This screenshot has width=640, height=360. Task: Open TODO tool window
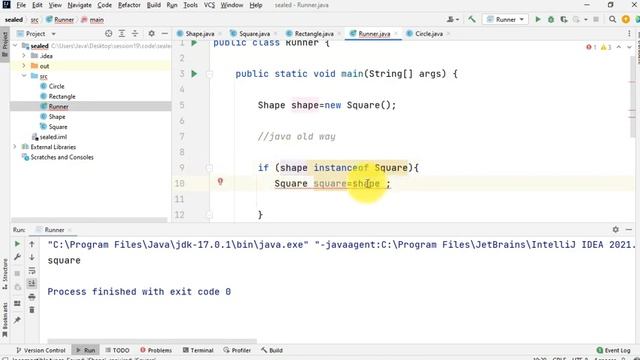pyautogui.click(x=117, y=350)
